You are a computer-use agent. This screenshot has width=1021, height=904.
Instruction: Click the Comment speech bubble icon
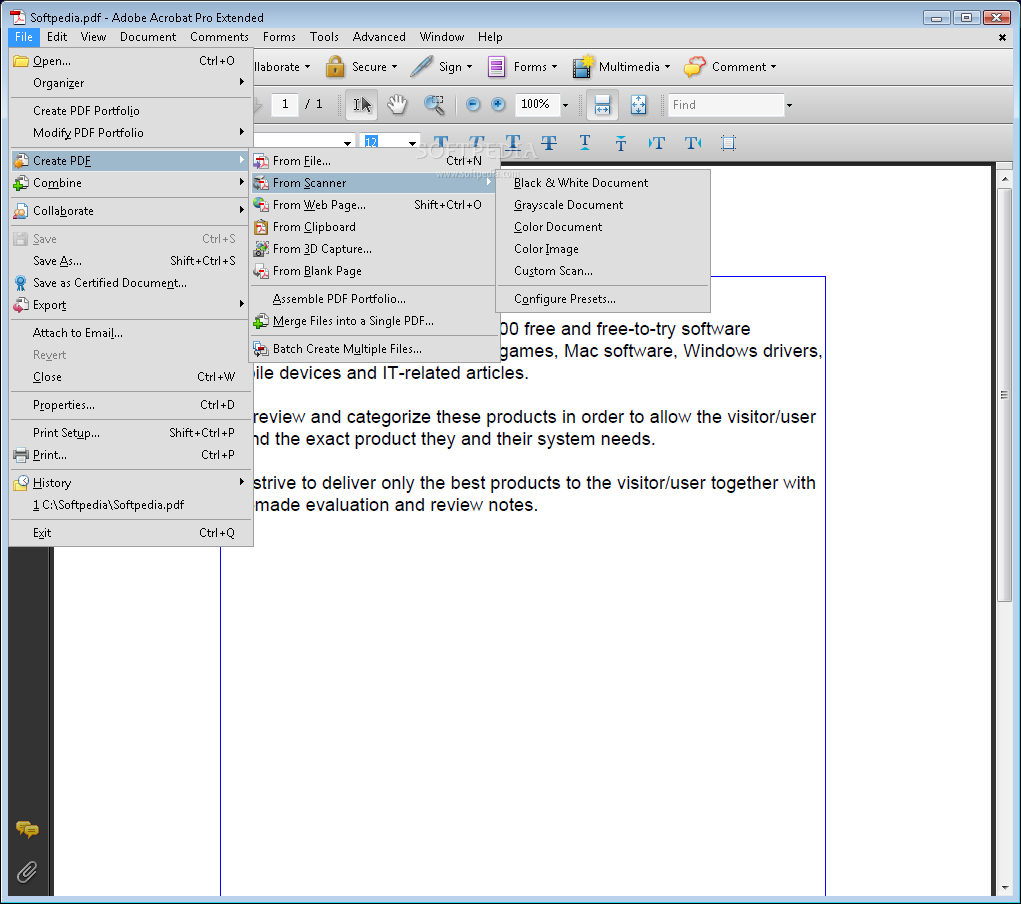[x=695, y=66]
